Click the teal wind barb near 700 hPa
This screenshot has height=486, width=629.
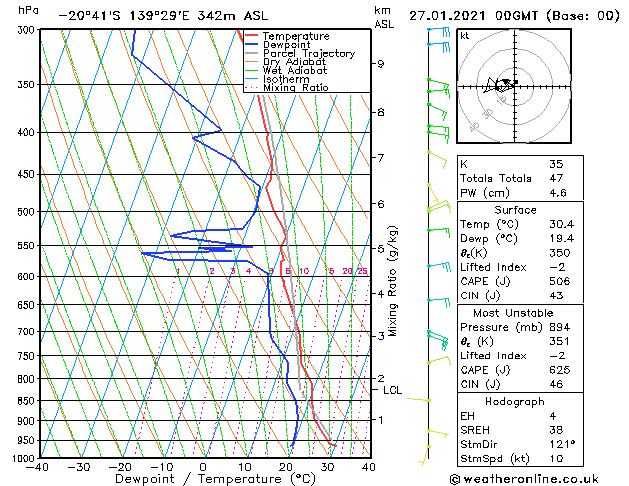(x=438, y=339)
